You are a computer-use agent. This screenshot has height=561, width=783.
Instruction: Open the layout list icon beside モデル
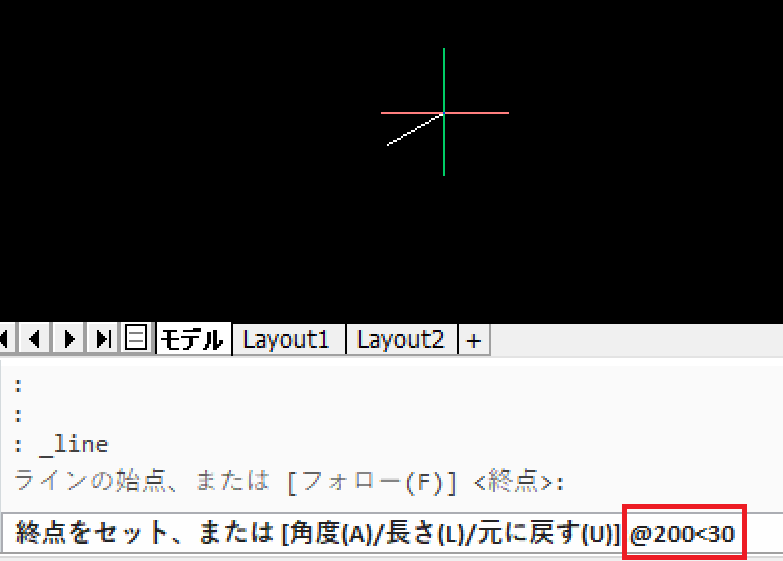tap(136, 338)
